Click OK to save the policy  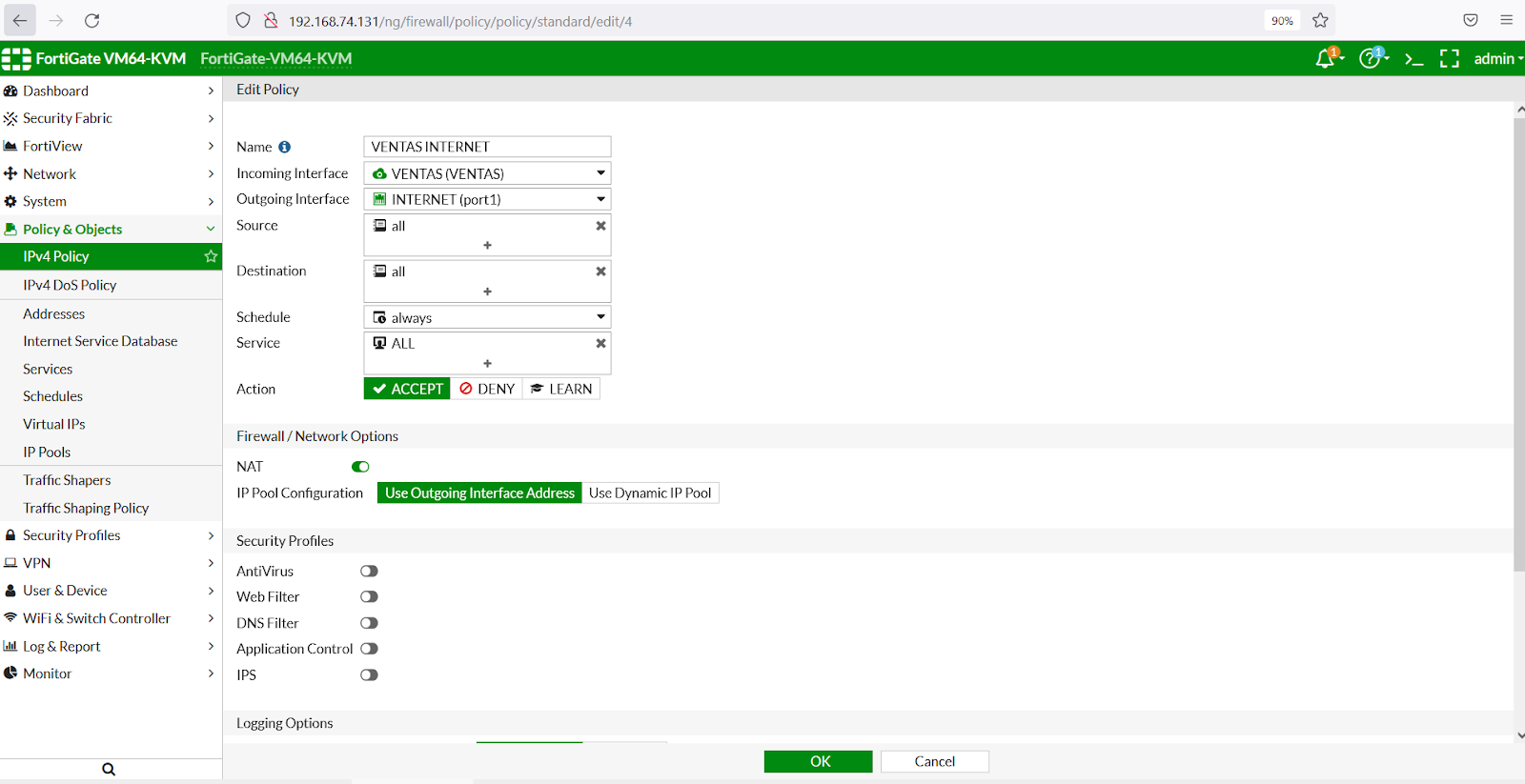[818, 761]
